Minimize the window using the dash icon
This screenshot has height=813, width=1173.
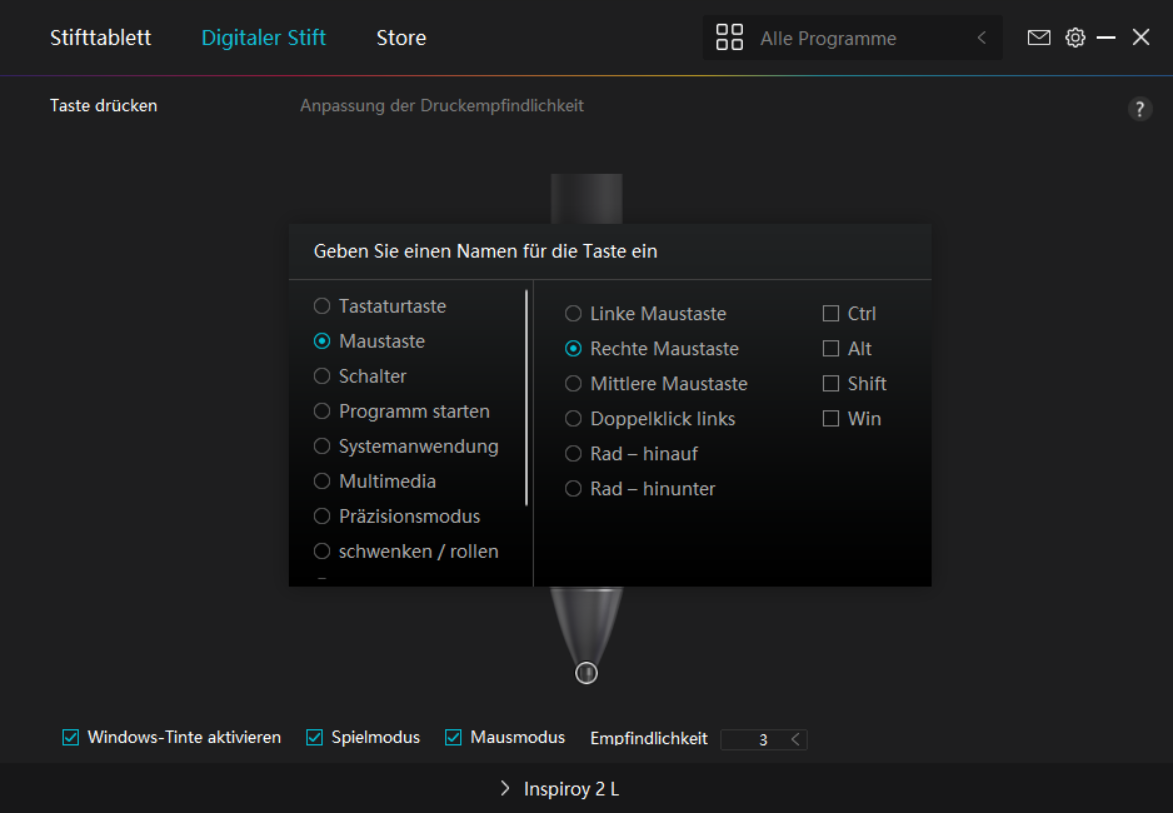1106,38
